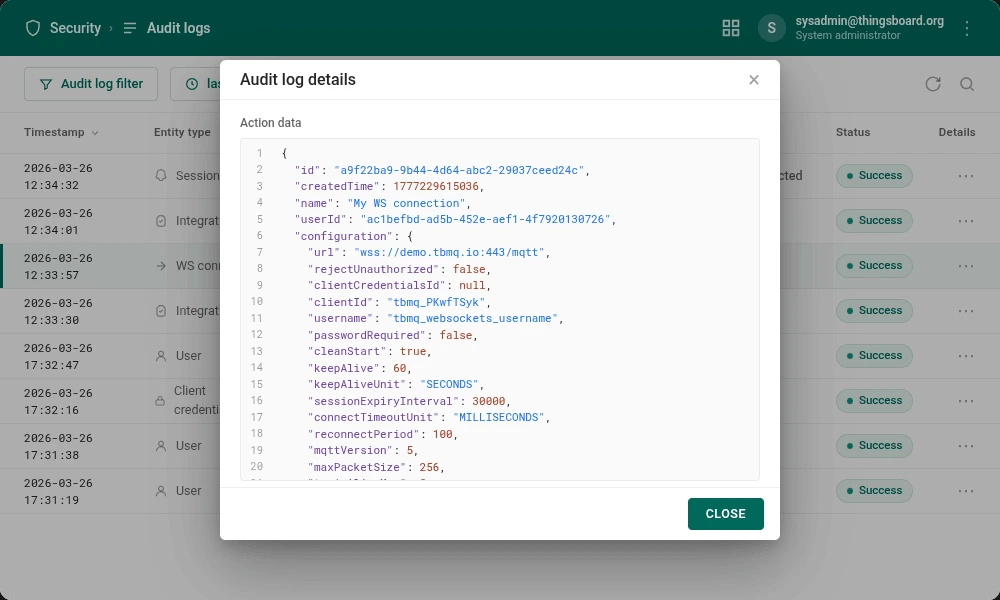Open details for 17:32:47 User row
1000x600 pixels.
966,356
